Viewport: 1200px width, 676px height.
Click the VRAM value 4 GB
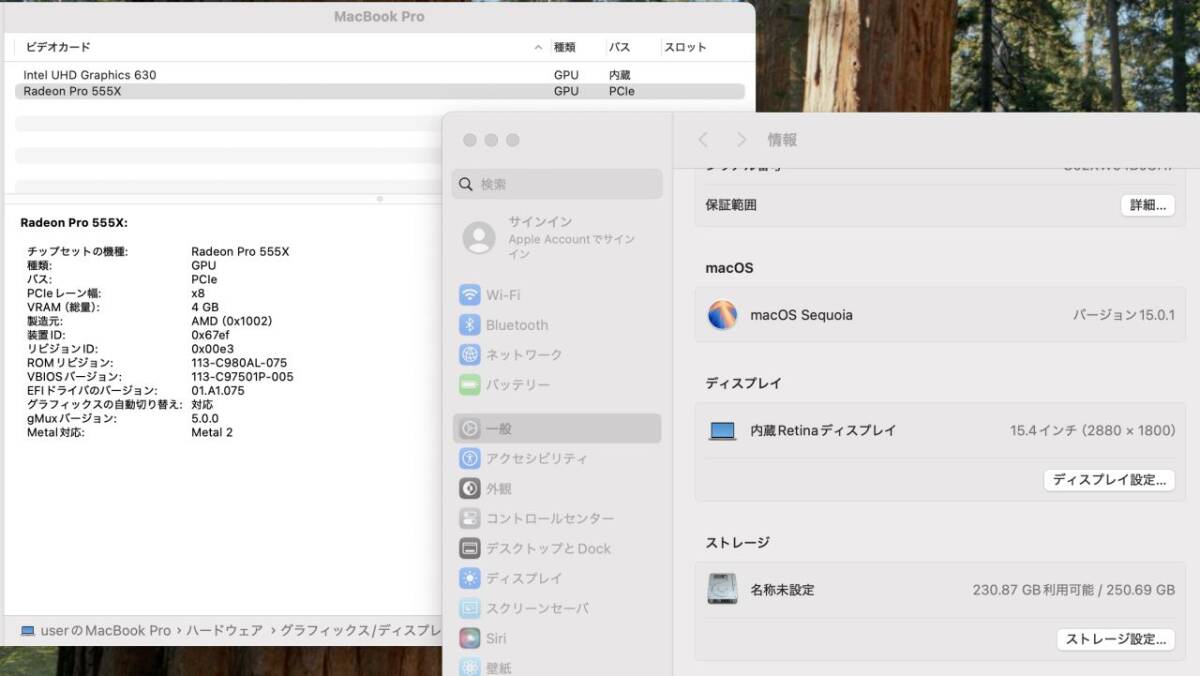coord(205,307)
